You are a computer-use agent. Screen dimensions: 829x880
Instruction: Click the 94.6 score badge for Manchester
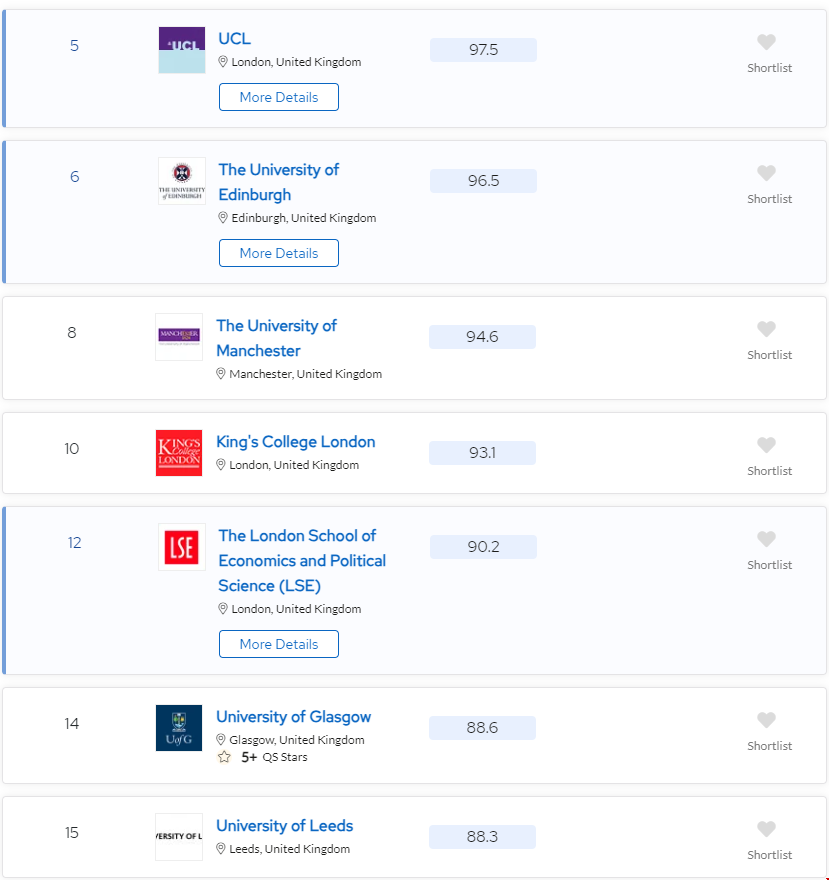coord(482,337)
